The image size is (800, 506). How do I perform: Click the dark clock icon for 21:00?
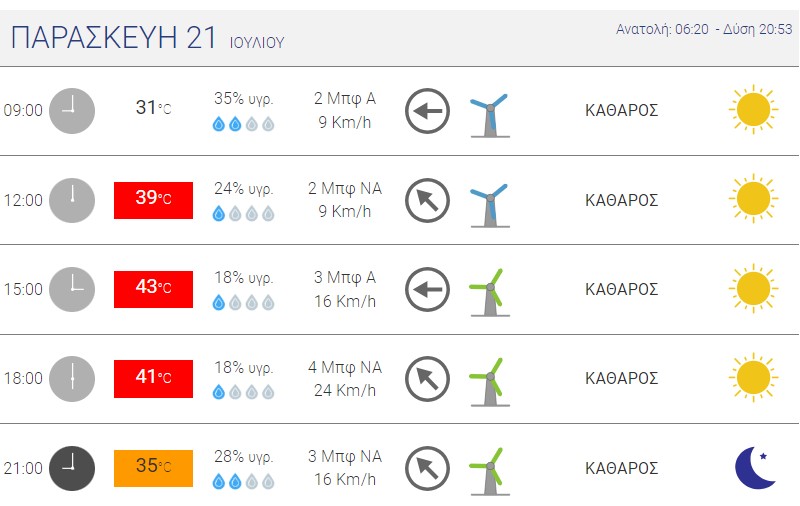[x=72, y=467]
